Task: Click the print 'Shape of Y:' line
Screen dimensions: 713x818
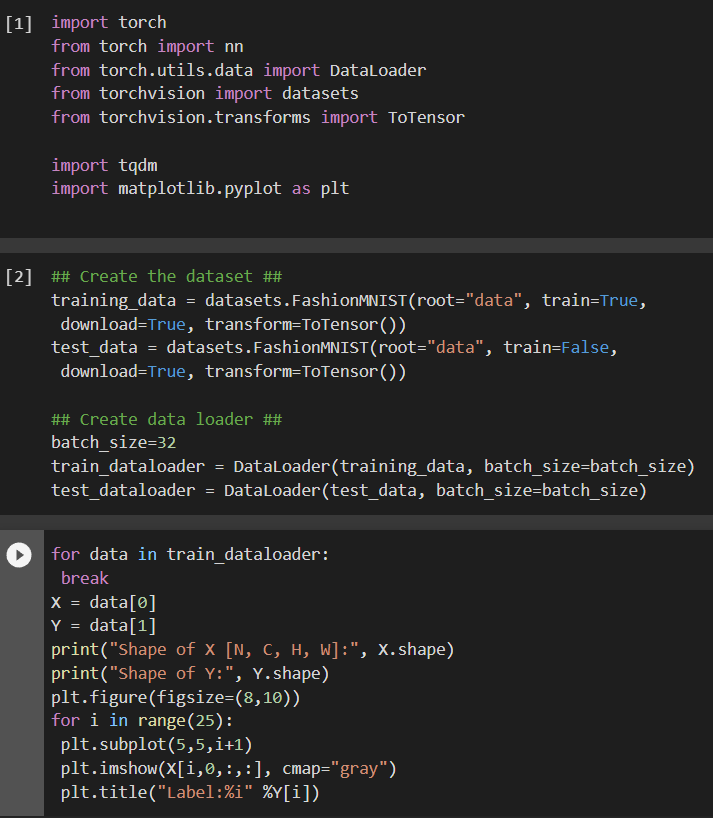Action: 190,674
